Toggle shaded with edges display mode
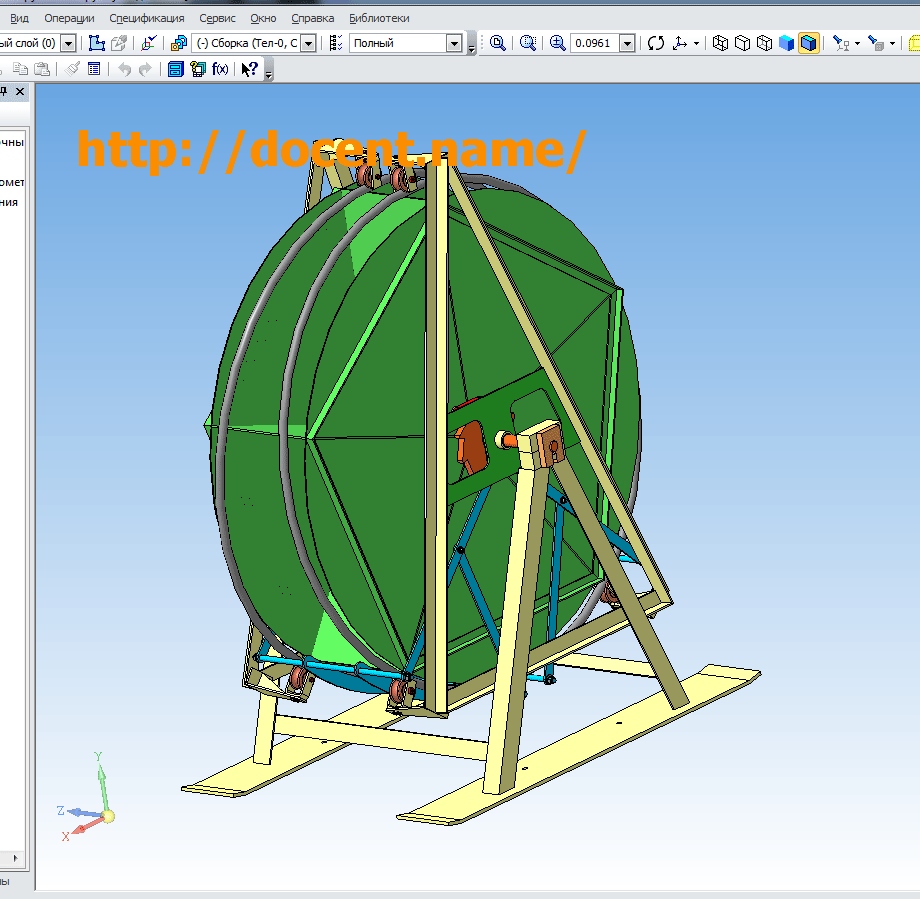Screen dimensions: 920x899 tap(809, 43)
